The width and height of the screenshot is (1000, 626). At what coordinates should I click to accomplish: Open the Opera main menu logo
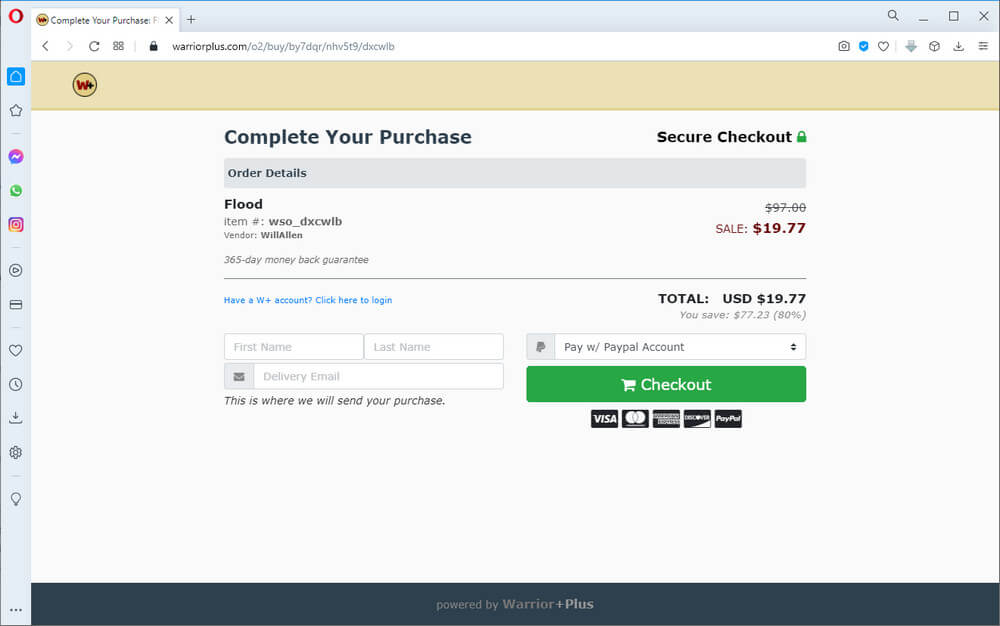tap(15, 16)
